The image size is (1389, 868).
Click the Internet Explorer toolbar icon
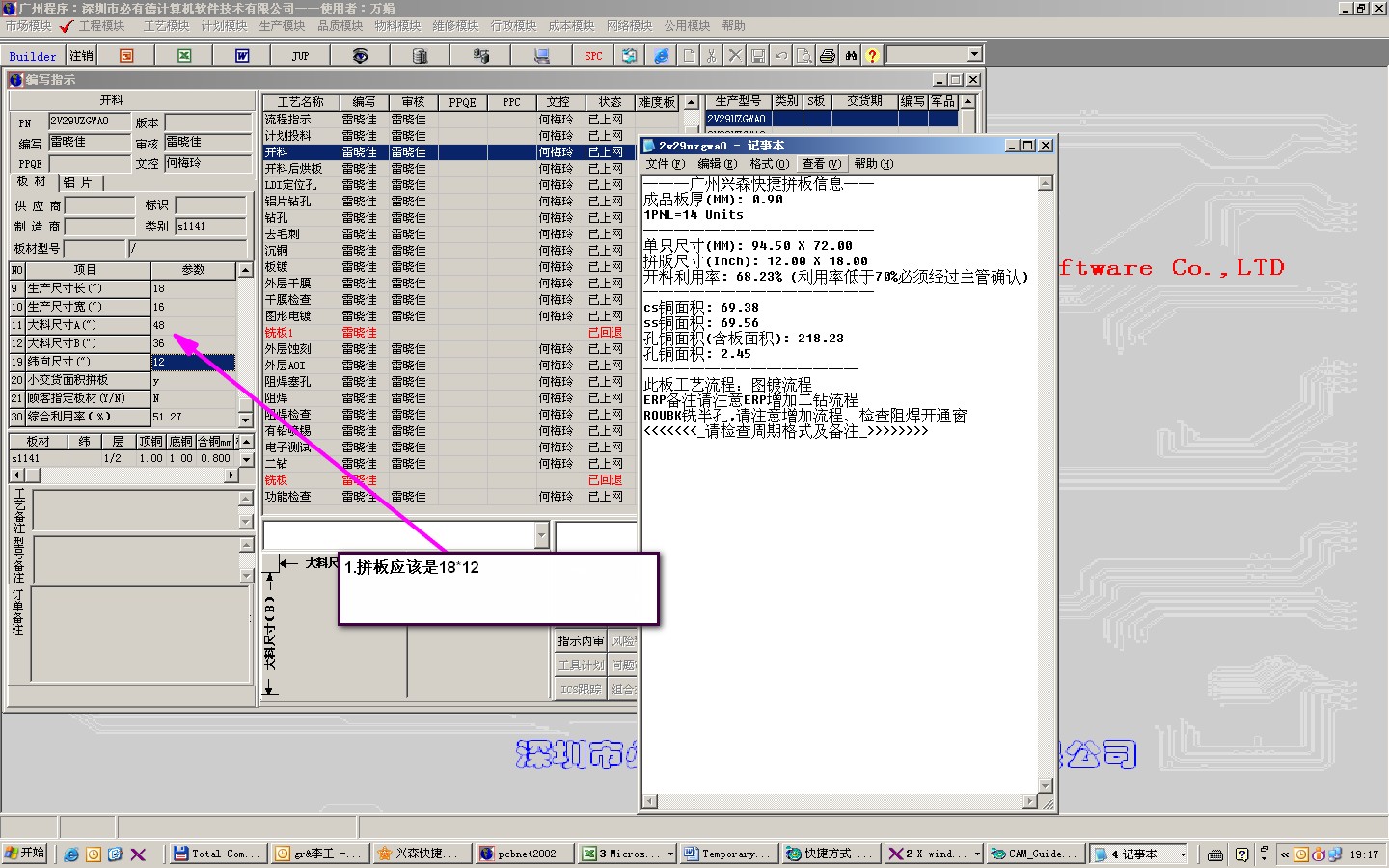pyautogui.click(x=661, y=56)
